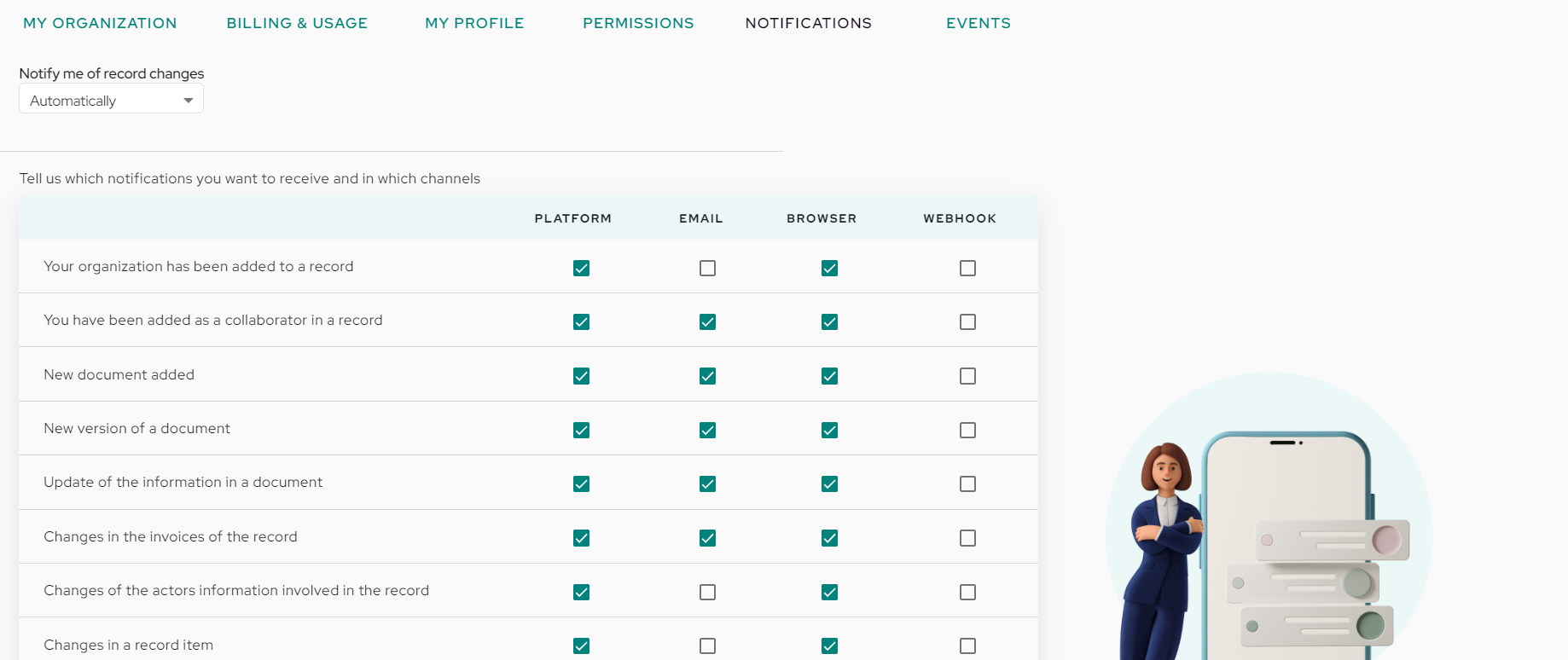
Task: Disable Platform for New document added
Action: coord(581,376)
